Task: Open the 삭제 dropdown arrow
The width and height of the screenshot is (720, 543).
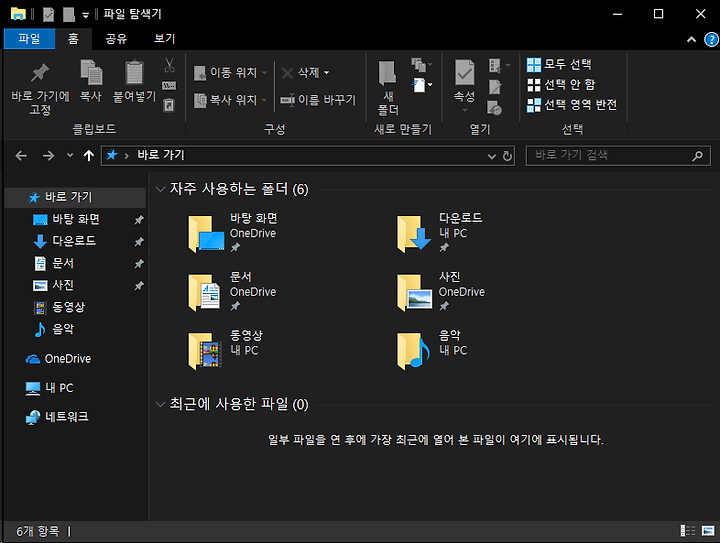Action: [326, 73]
